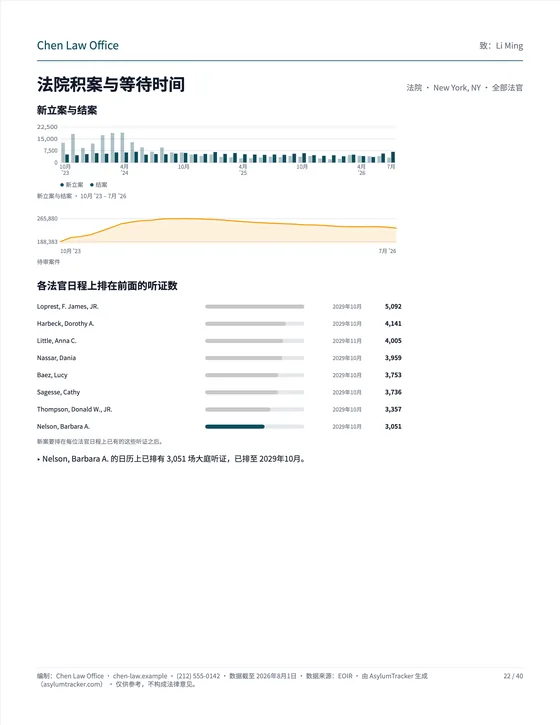Image resolution: width=560 pixels, height=725 pixels.
Task: Click judge name 'Thompson, Donald W., JR.'
Action: tap(74, 409)
